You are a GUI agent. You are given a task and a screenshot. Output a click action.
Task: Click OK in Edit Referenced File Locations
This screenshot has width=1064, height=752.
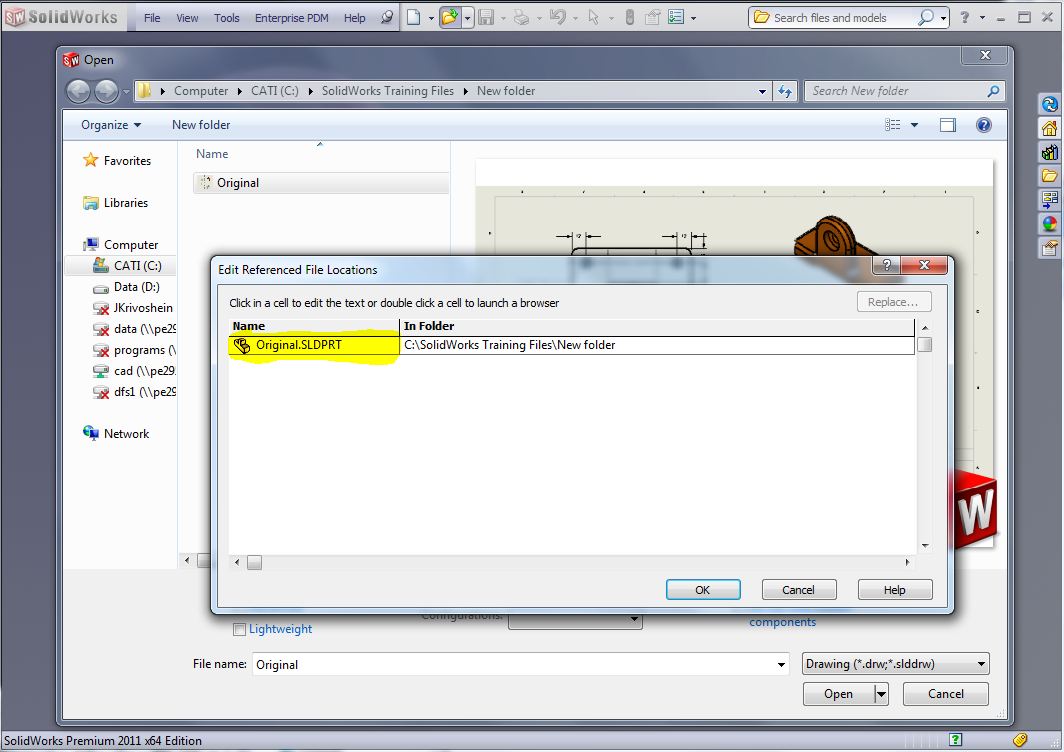pos(702,590)
